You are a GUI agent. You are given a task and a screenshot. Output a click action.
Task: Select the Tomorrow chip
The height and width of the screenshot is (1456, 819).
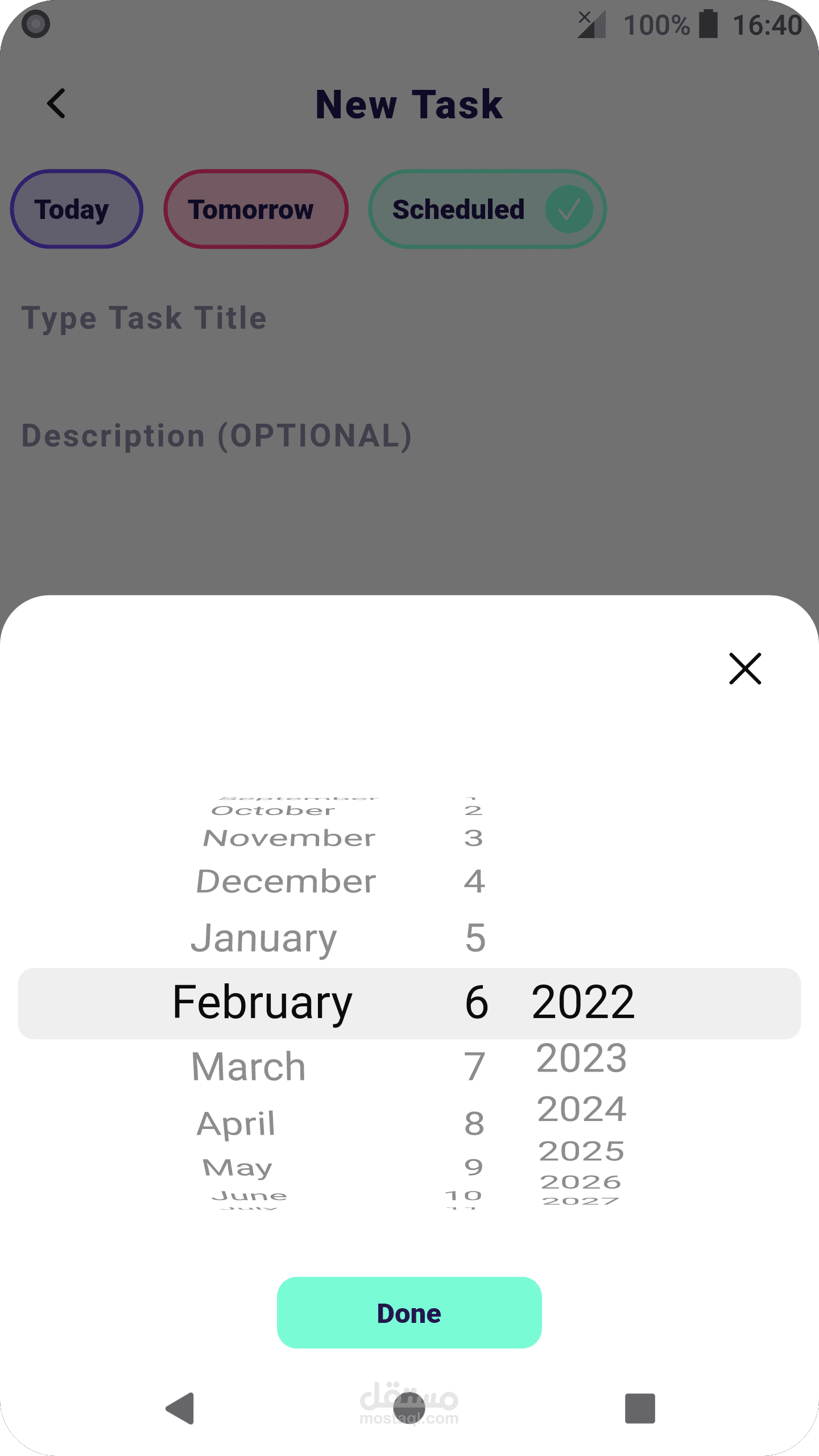[x=256, y=209]
